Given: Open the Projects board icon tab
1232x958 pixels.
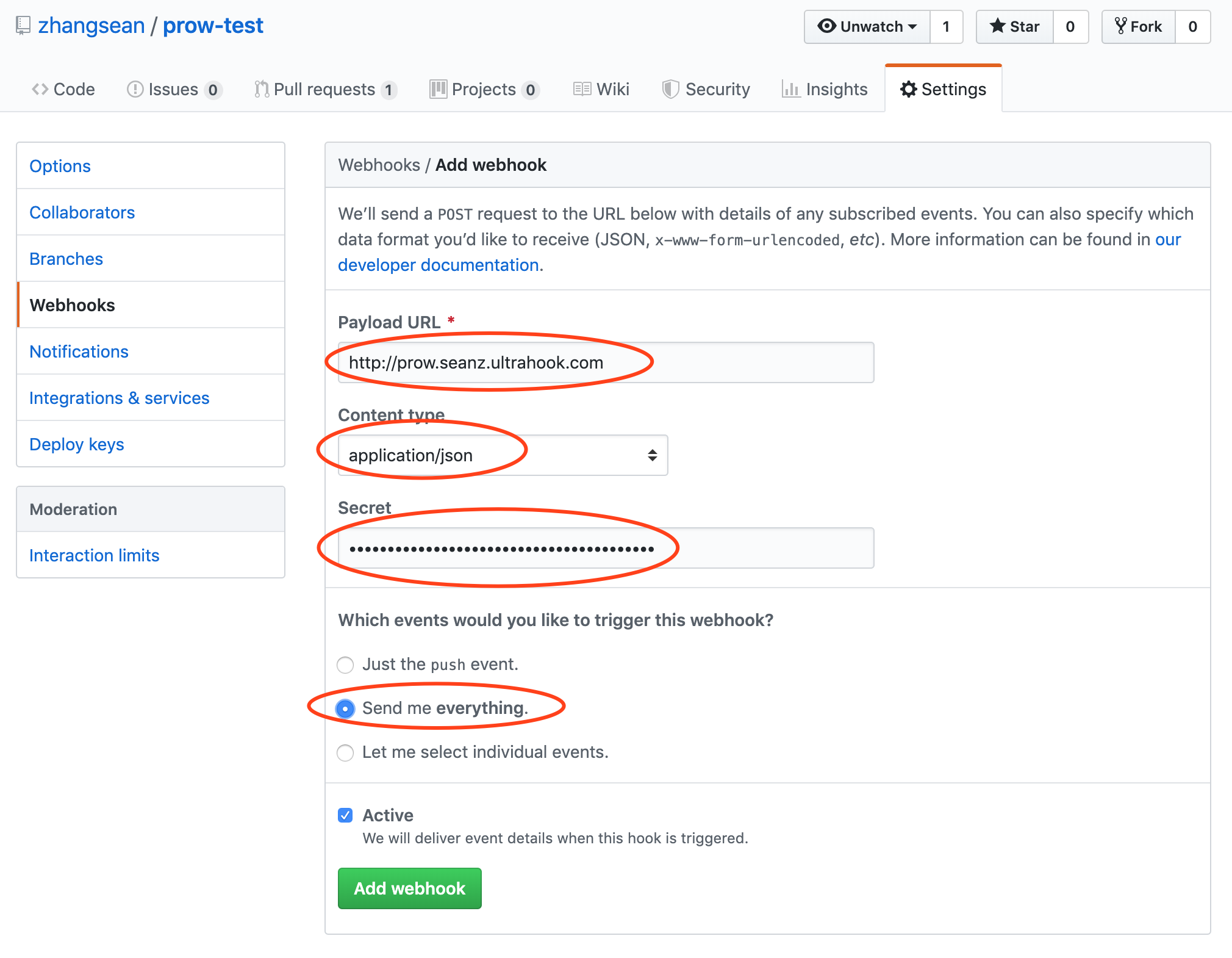Looking at the screenshot, I should [483, 89].
